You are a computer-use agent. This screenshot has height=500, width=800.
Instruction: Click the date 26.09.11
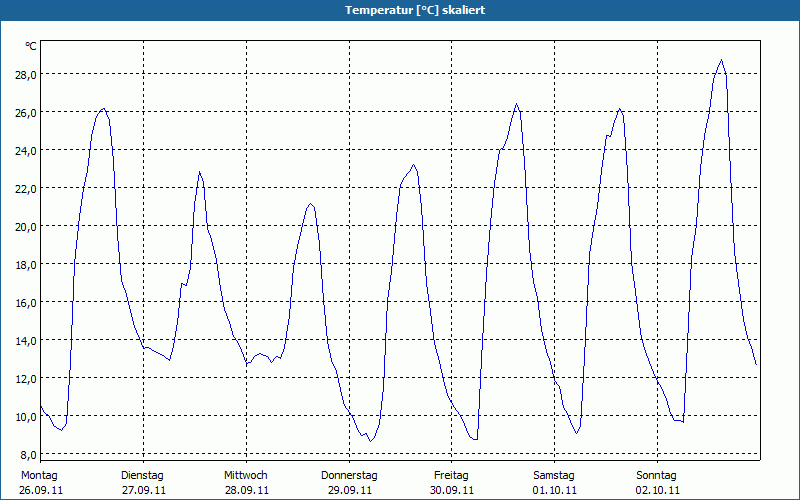click(x=41, y=491)
